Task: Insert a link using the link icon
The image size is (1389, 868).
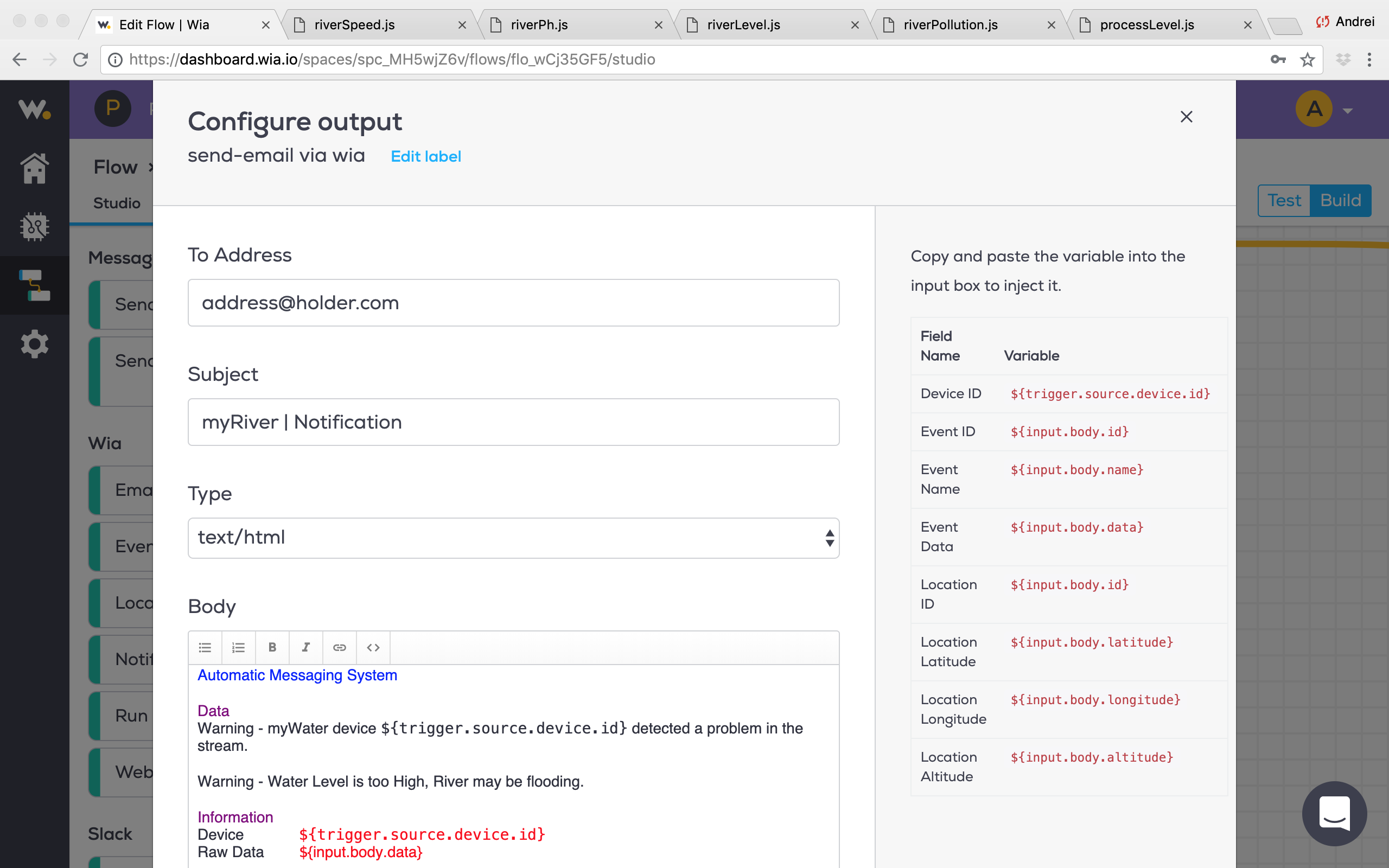Action: pyautogui.click(x=339, y=648)
